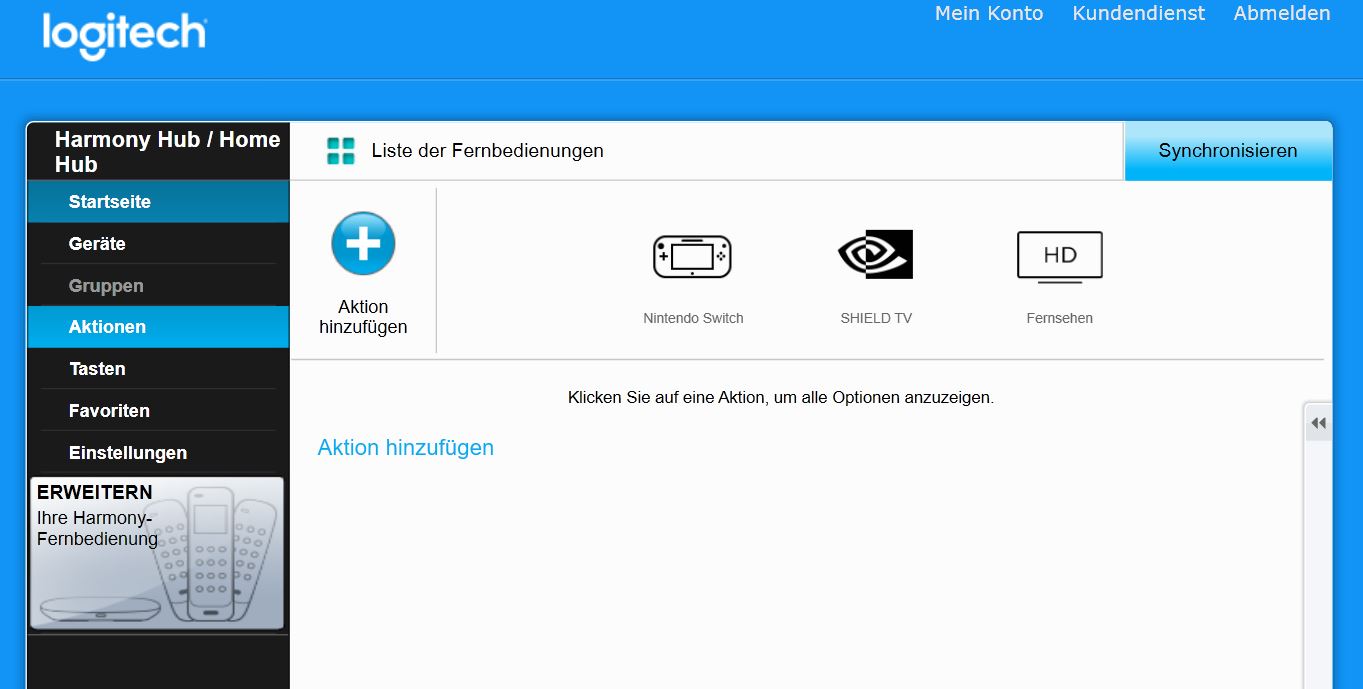Select the Nintendo Switch activity icon
Viewport: 1363px width, 689px height.
coord(692,256)
